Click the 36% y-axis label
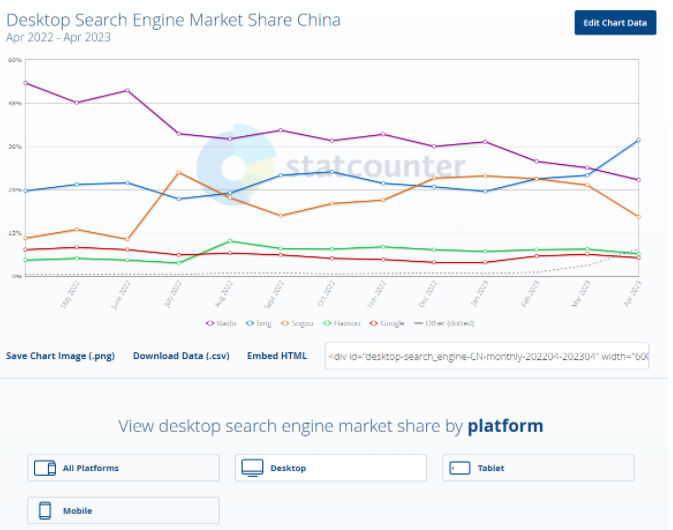Screen dimensions: 673x530 click(15, 148)
